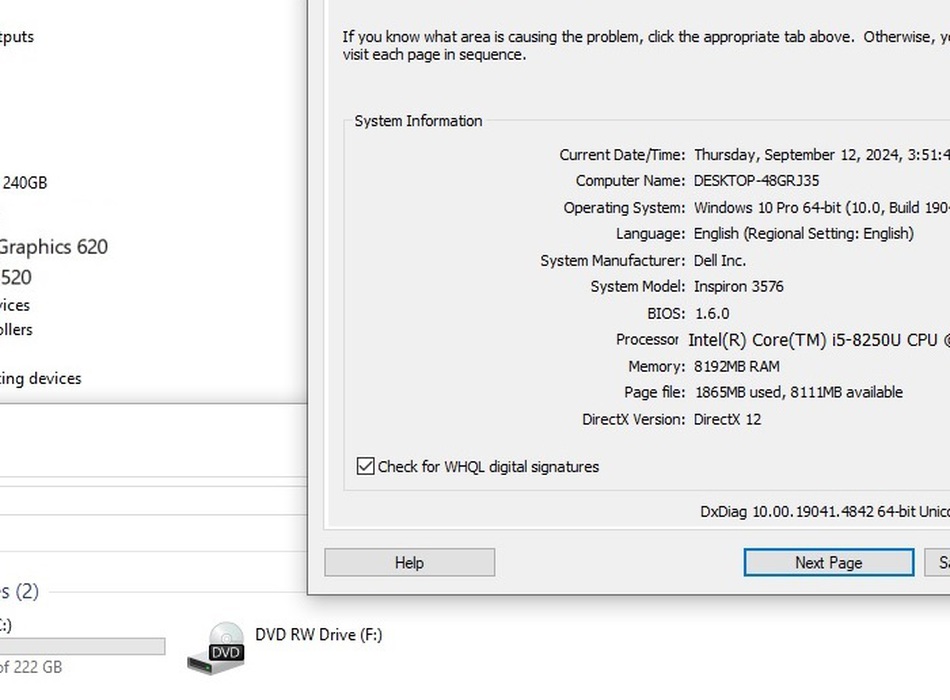Image resolution: width=950 pixels, height=700 pixels.
Task: Click the System Model value Inspiron 3576
Action: tap(739, 287)
